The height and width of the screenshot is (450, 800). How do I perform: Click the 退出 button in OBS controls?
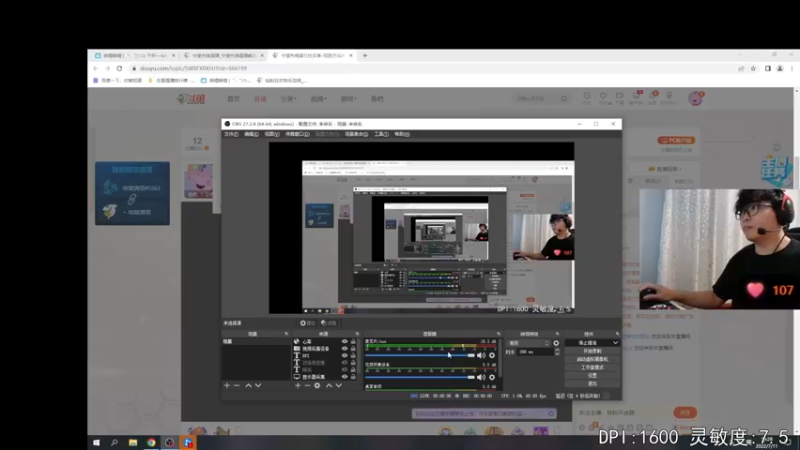(592, 384)
